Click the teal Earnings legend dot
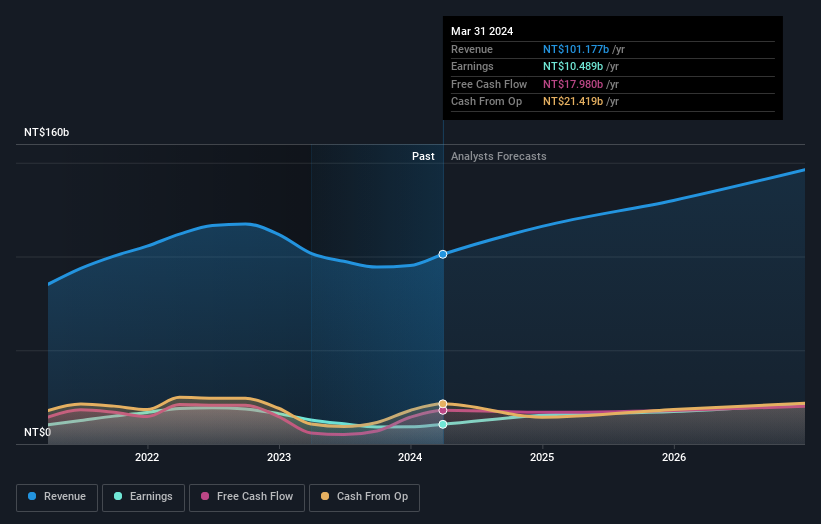This screenshot has width=821, height=524. [x=118, y=496]
